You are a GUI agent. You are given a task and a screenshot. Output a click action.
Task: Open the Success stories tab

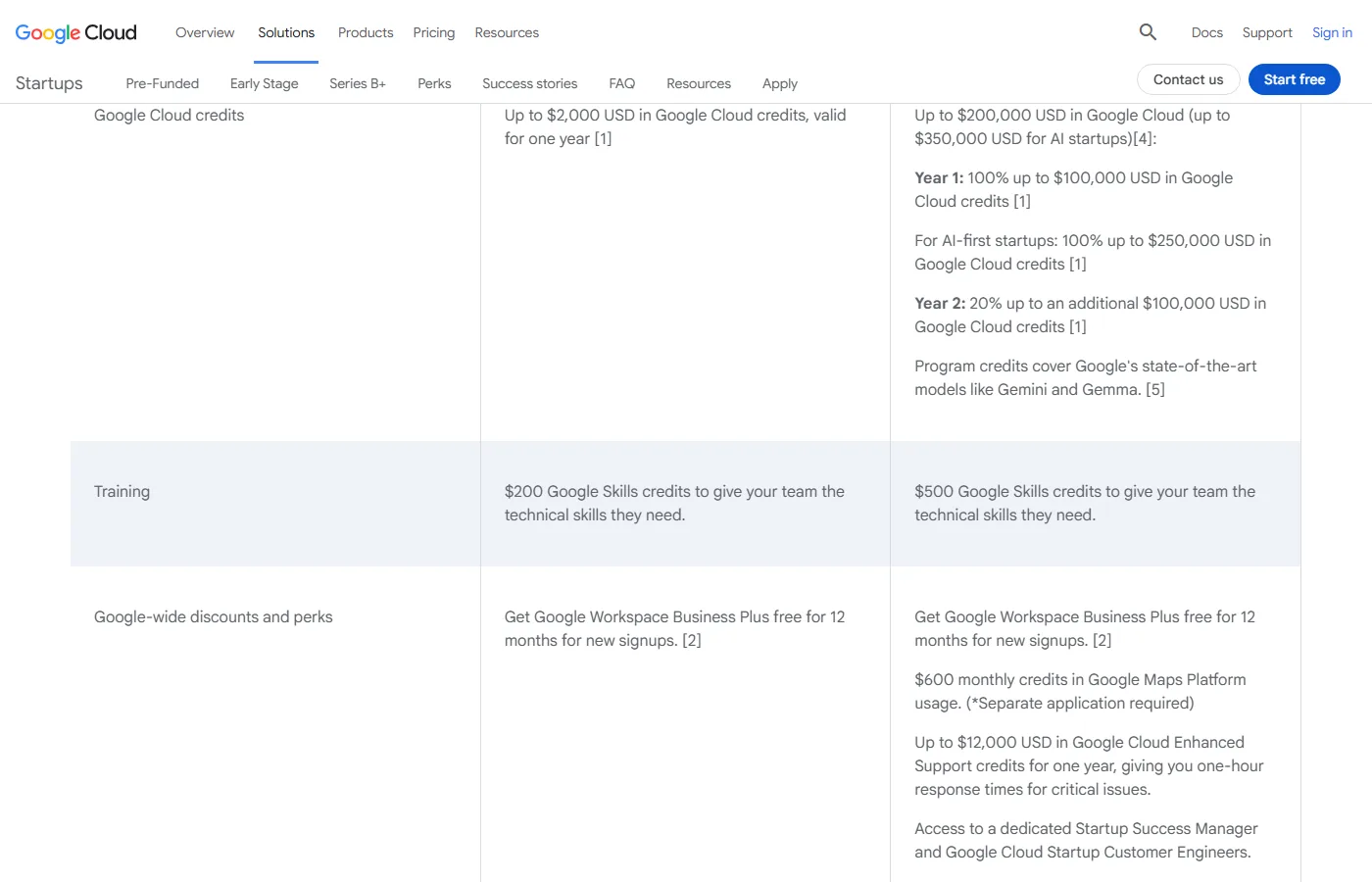[x=530, y=83]
